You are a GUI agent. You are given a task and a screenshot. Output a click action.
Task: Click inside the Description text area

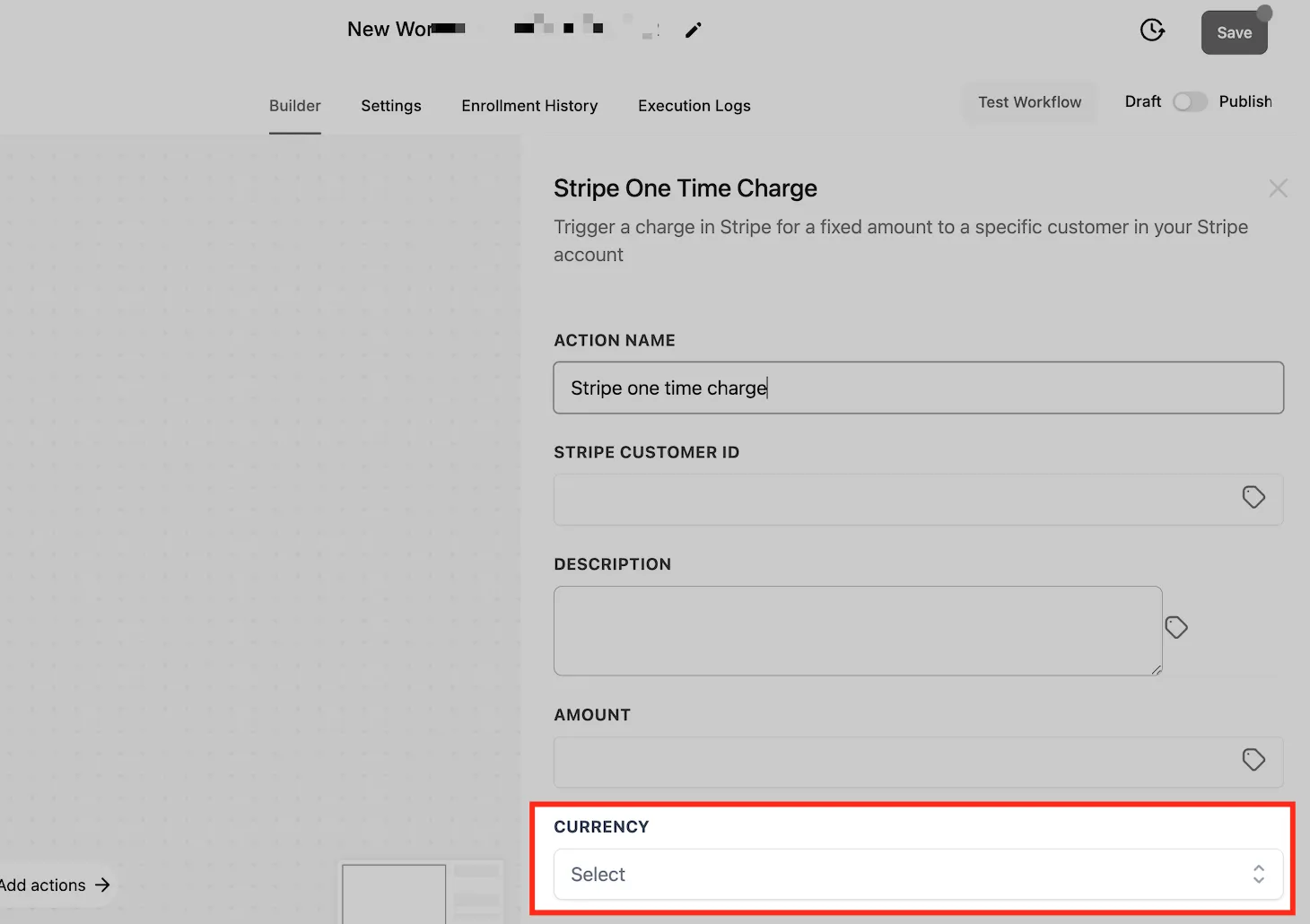(x=858, y=631)
